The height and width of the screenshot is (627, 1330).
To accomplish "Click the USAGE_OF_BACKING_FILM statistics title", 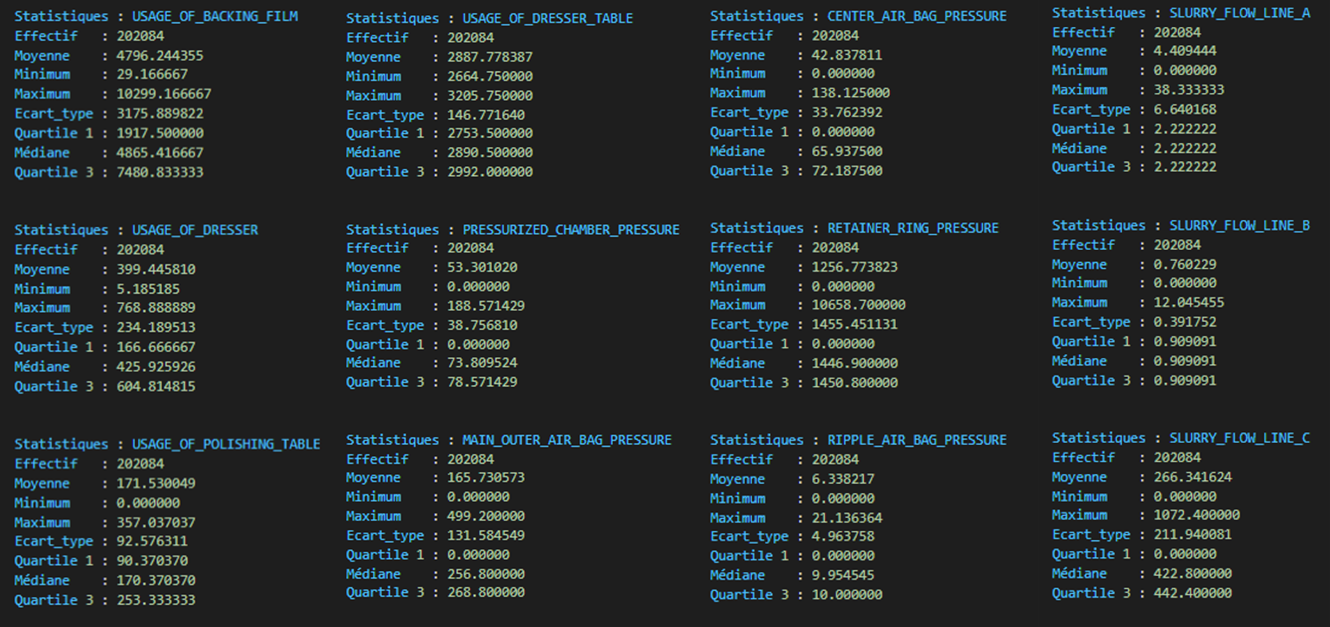I will point(214,17).
